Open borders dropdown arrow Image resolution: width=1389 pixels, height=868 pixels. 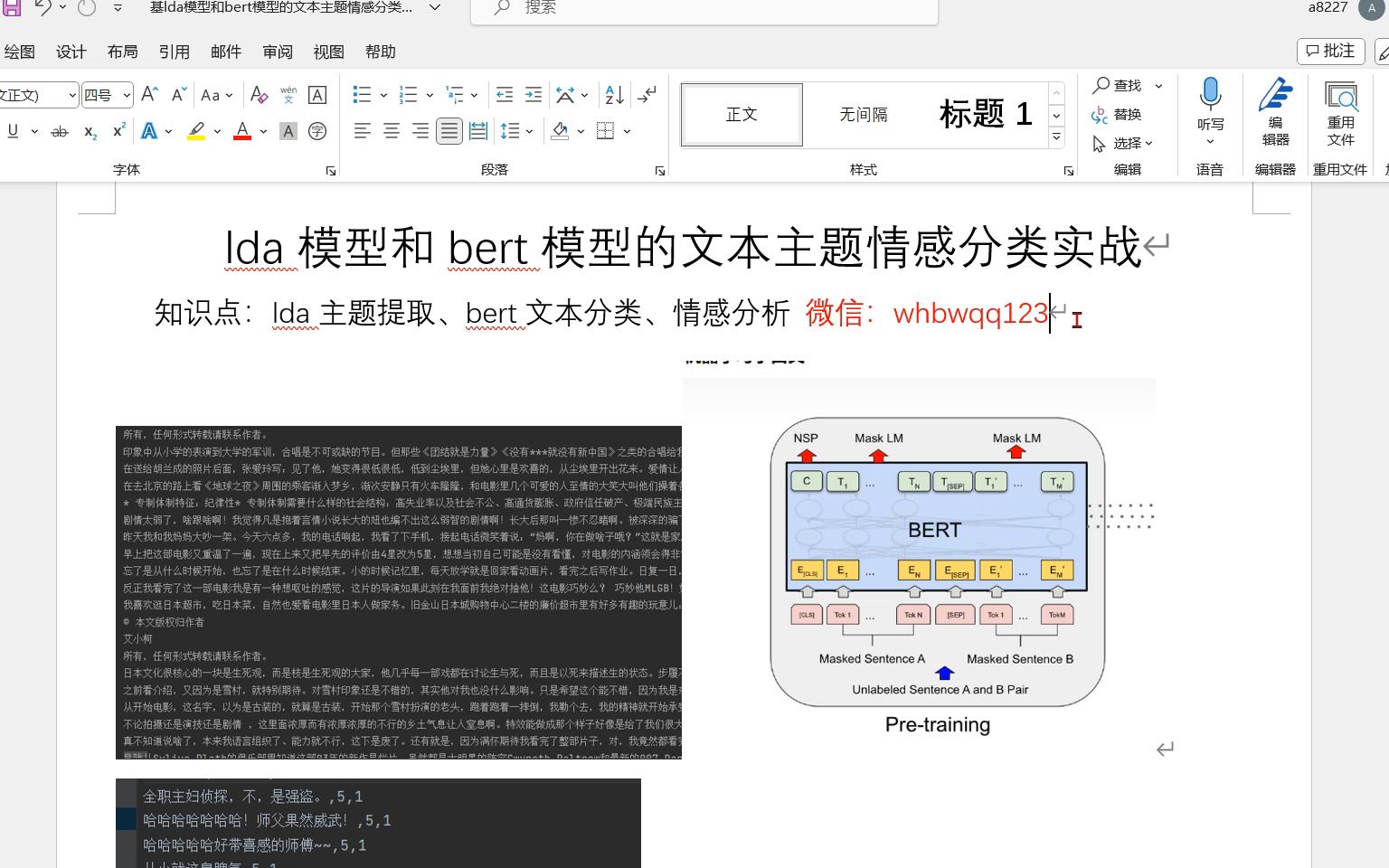click(627, 131)
